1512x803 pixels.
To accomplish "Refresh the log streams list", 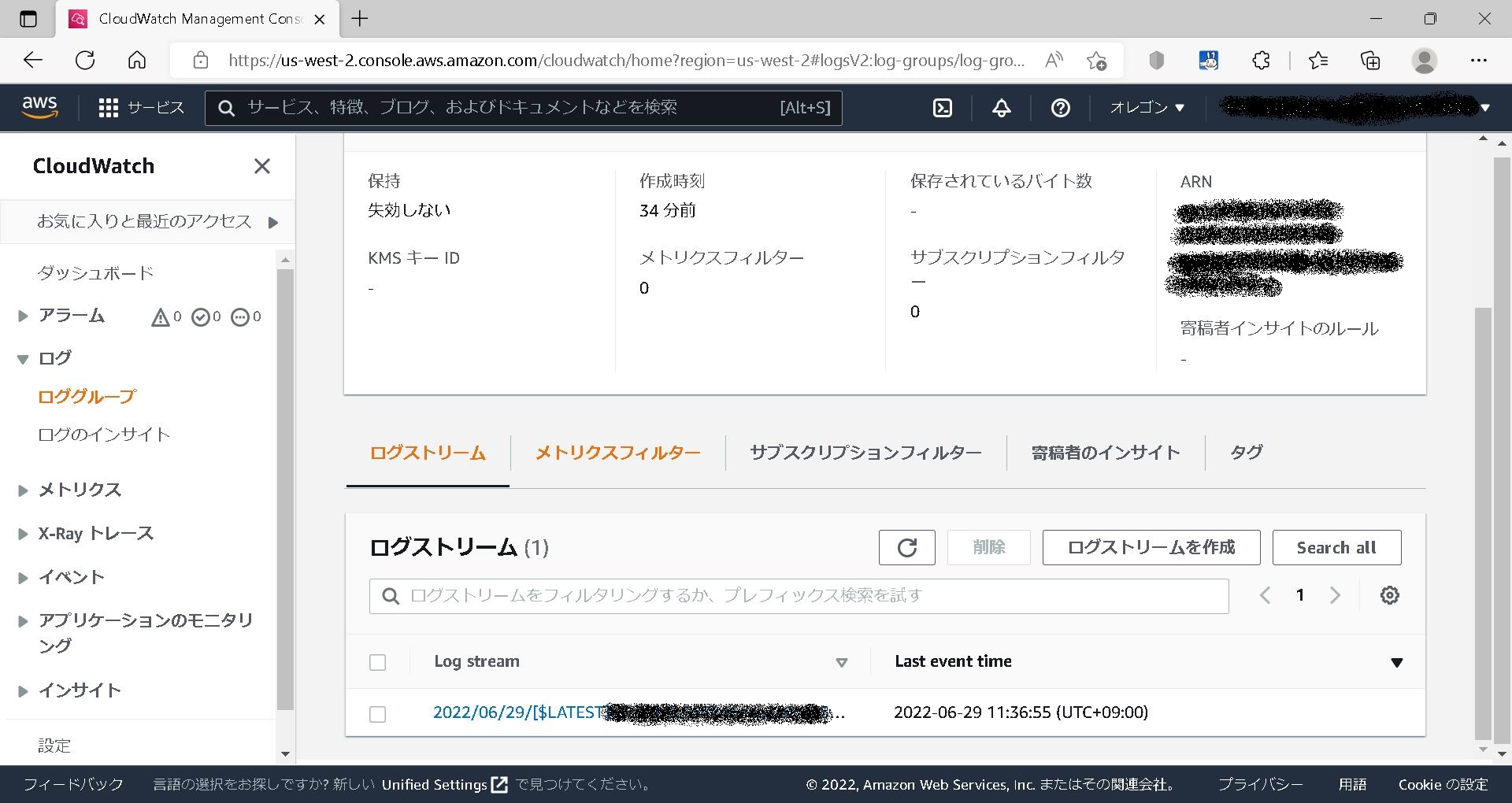I will (907, 547).
